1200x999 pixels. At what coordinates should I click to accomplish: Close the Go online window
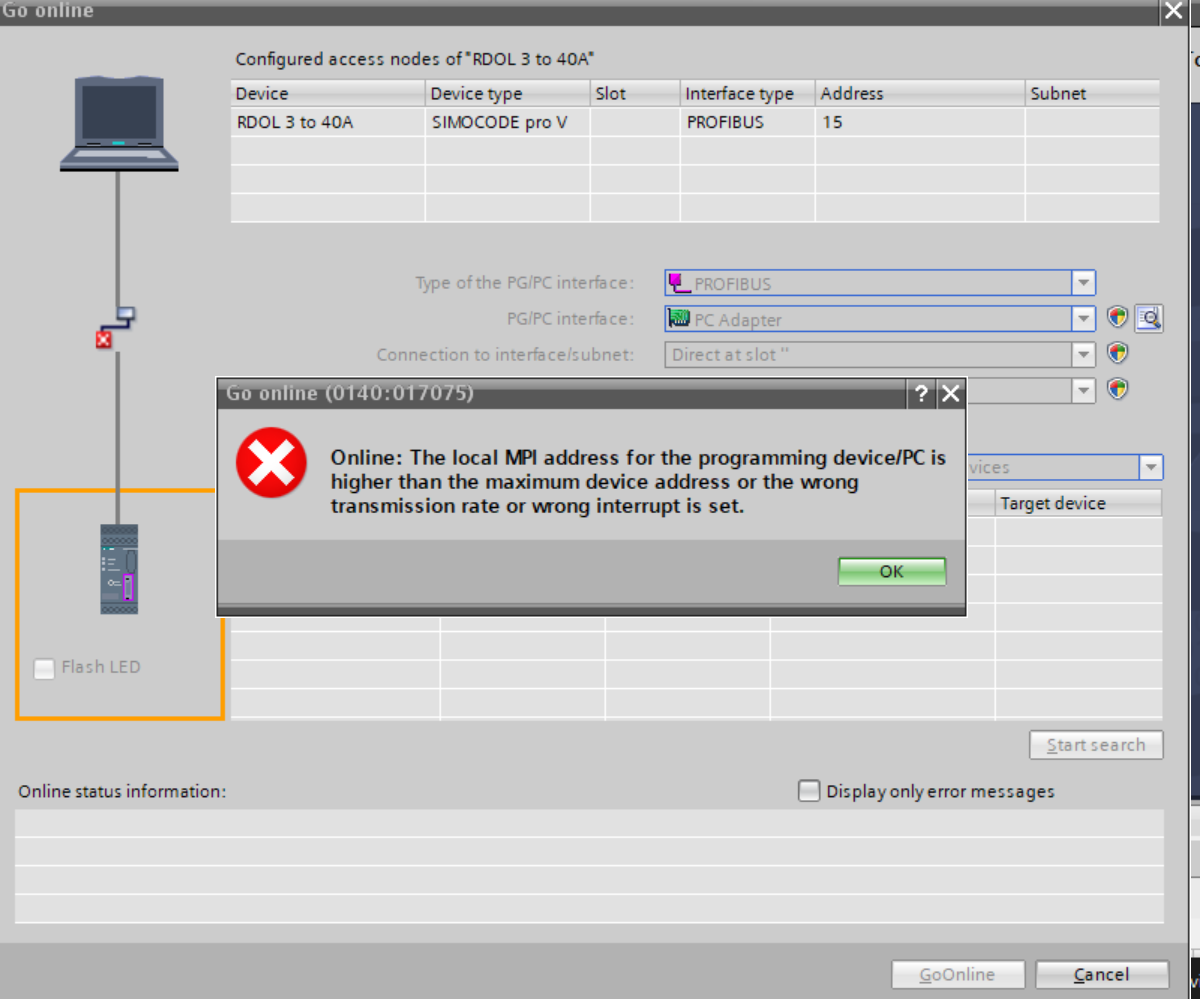pos(1173,11)
